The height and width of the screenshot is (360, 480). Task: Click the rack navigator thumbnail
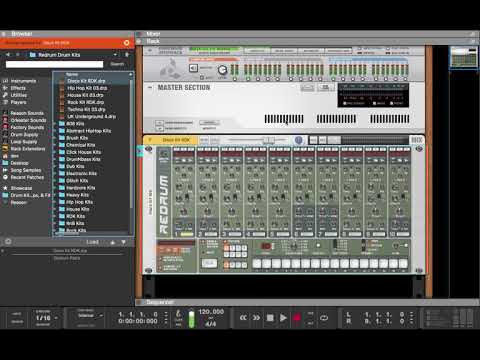[464, 57]
